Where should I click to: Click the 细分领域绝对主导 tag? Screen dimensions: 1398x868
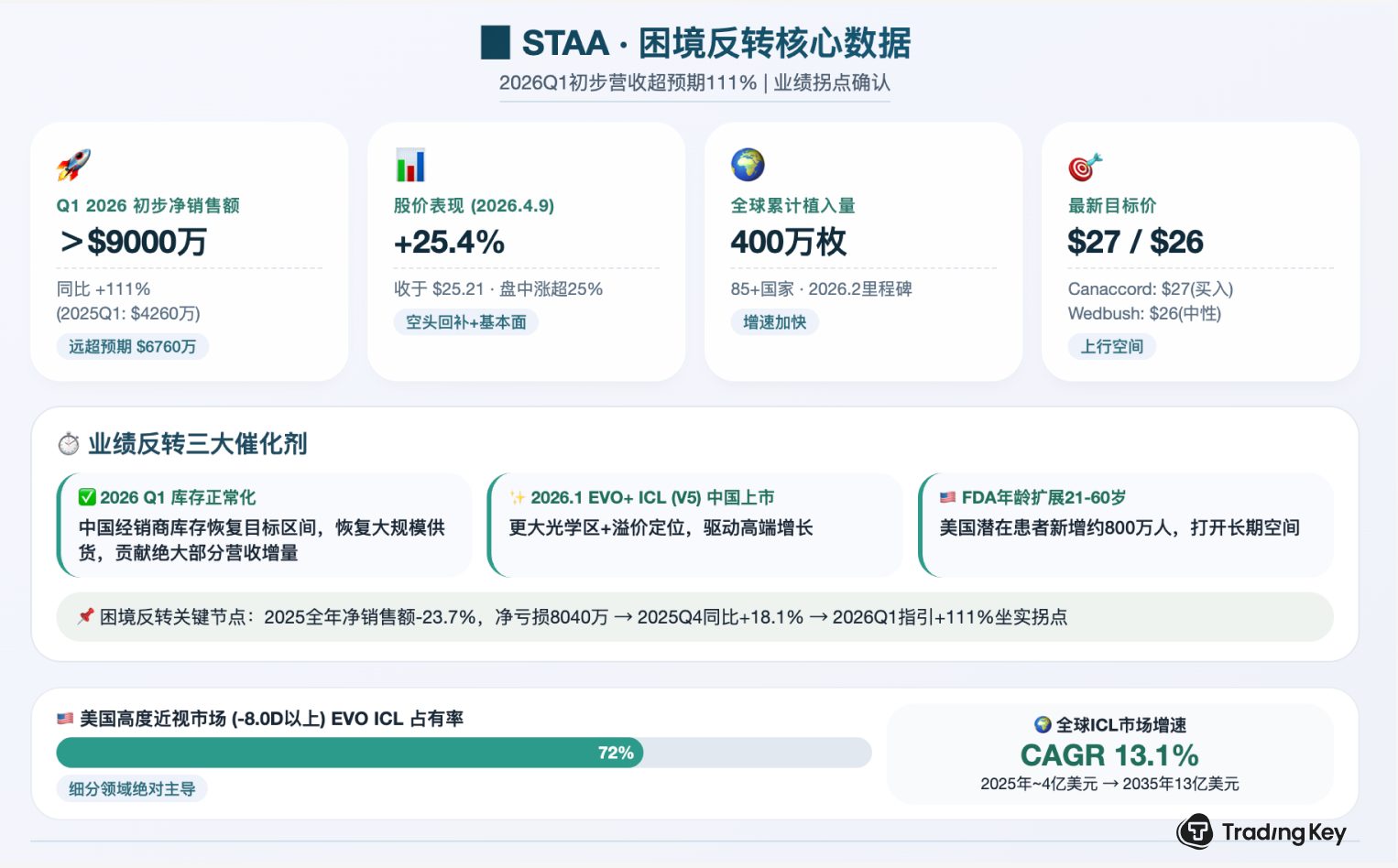pyautogui.click(x=132, y=788)
